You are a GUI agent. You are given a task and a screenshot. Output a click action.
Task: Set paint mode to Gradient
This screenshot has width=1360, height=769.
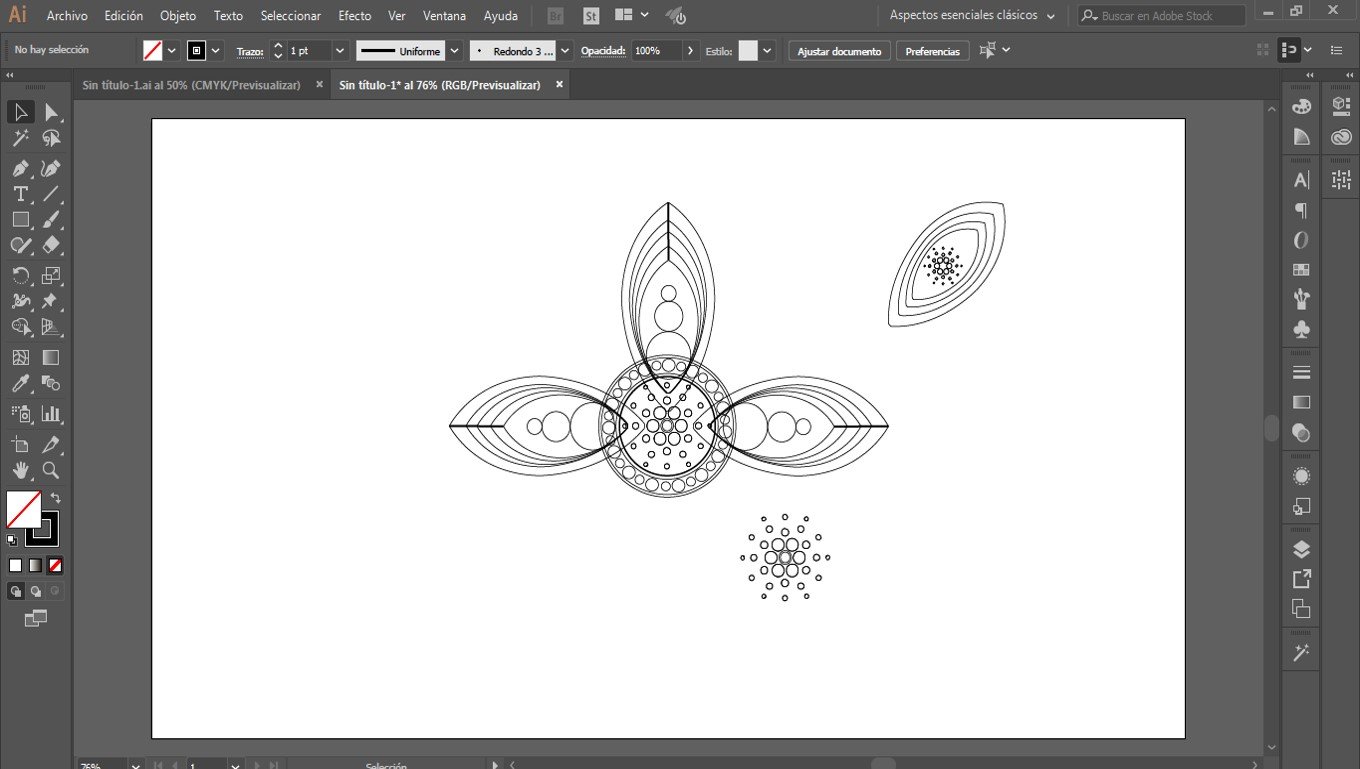(x=35, y=565)
